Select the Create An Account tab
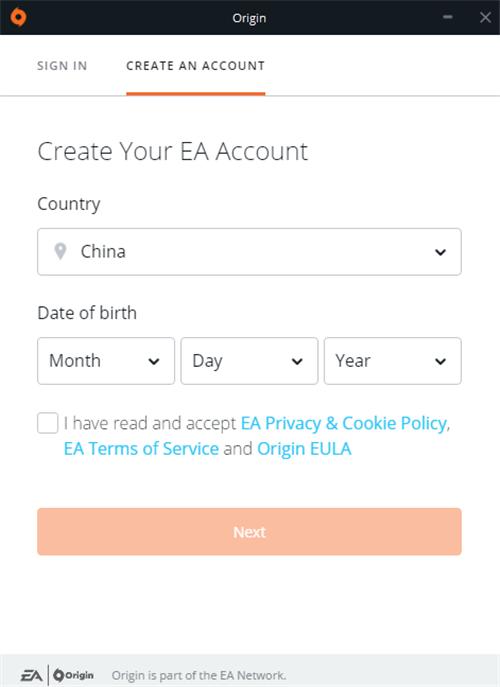500x687 pixels. point(195,66)
